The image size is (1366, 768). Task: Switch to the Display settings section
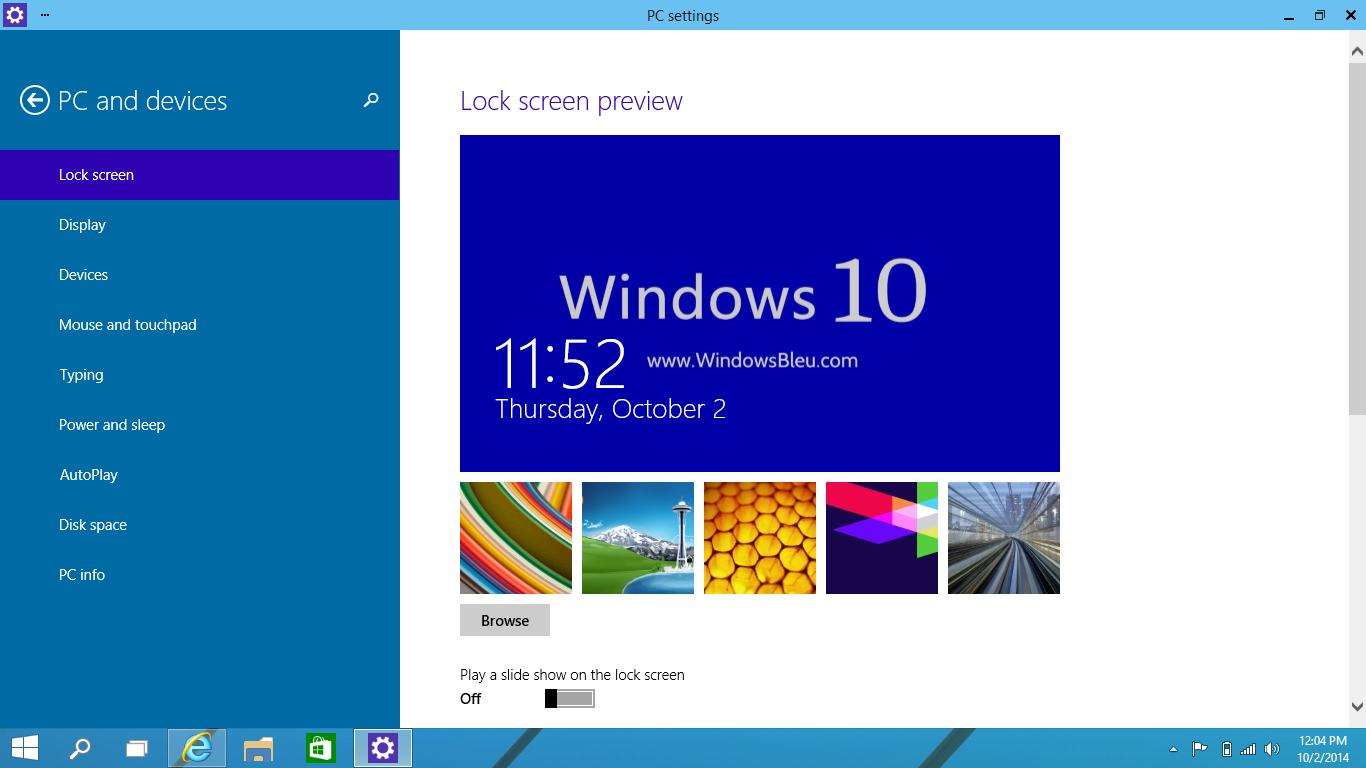pos(82,224)
